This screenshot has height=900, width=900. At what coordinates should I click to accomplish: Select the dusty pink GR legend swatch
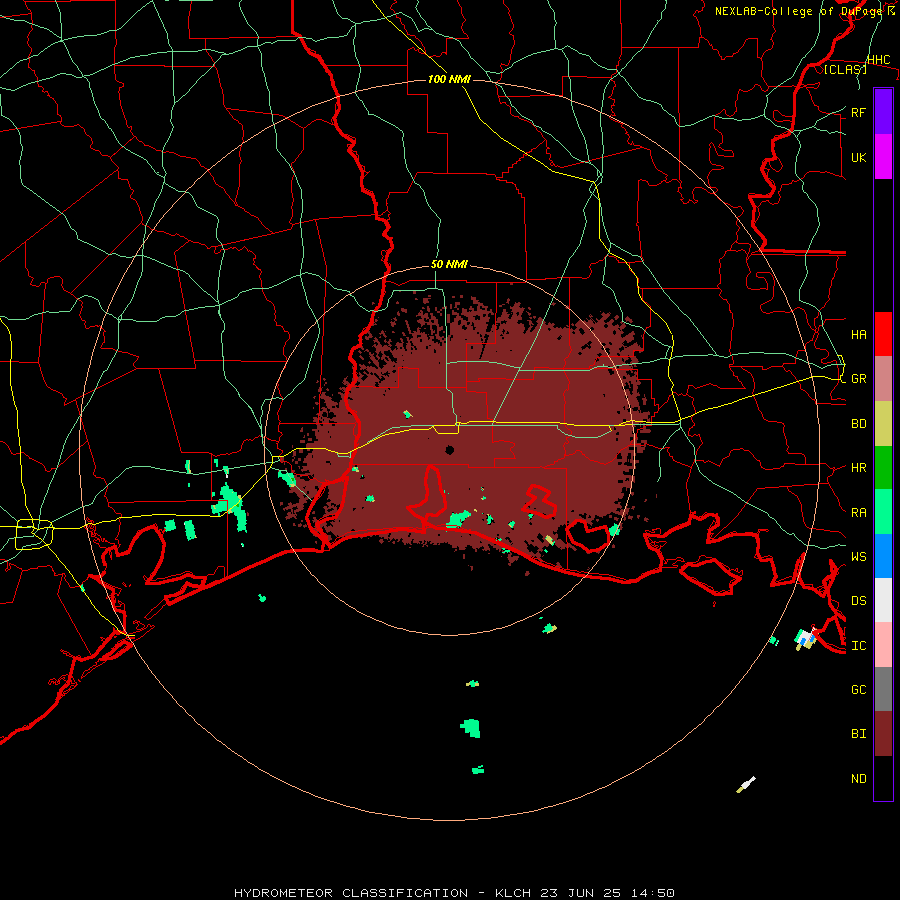pos(883,378)
